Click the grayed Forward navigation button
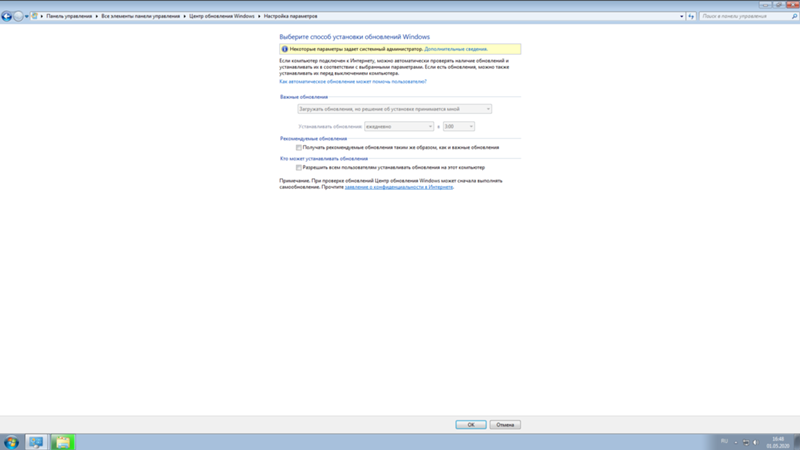The image size is (800, 450). [x=18, y=16]
